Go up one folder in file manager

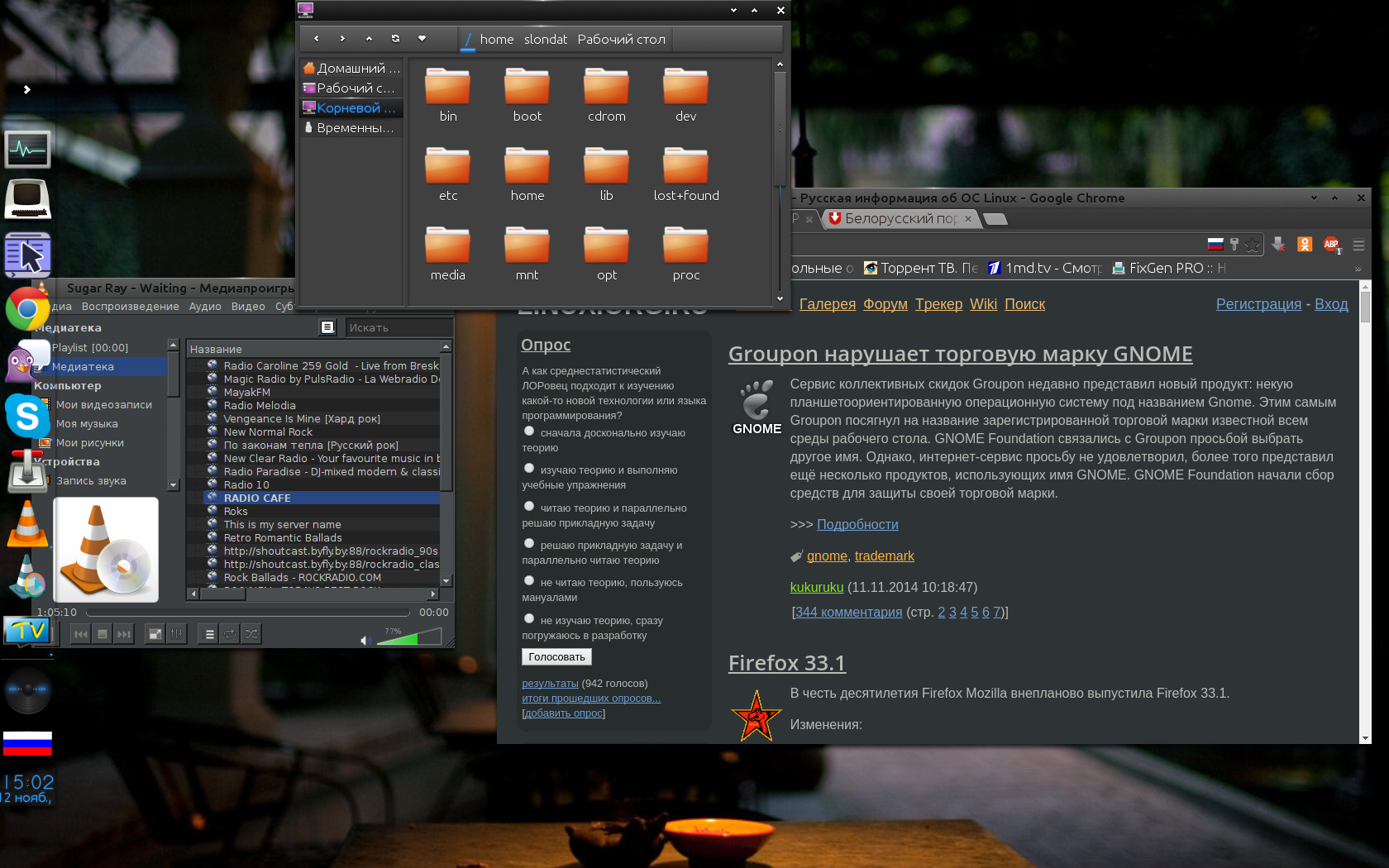tap(369, 38)
